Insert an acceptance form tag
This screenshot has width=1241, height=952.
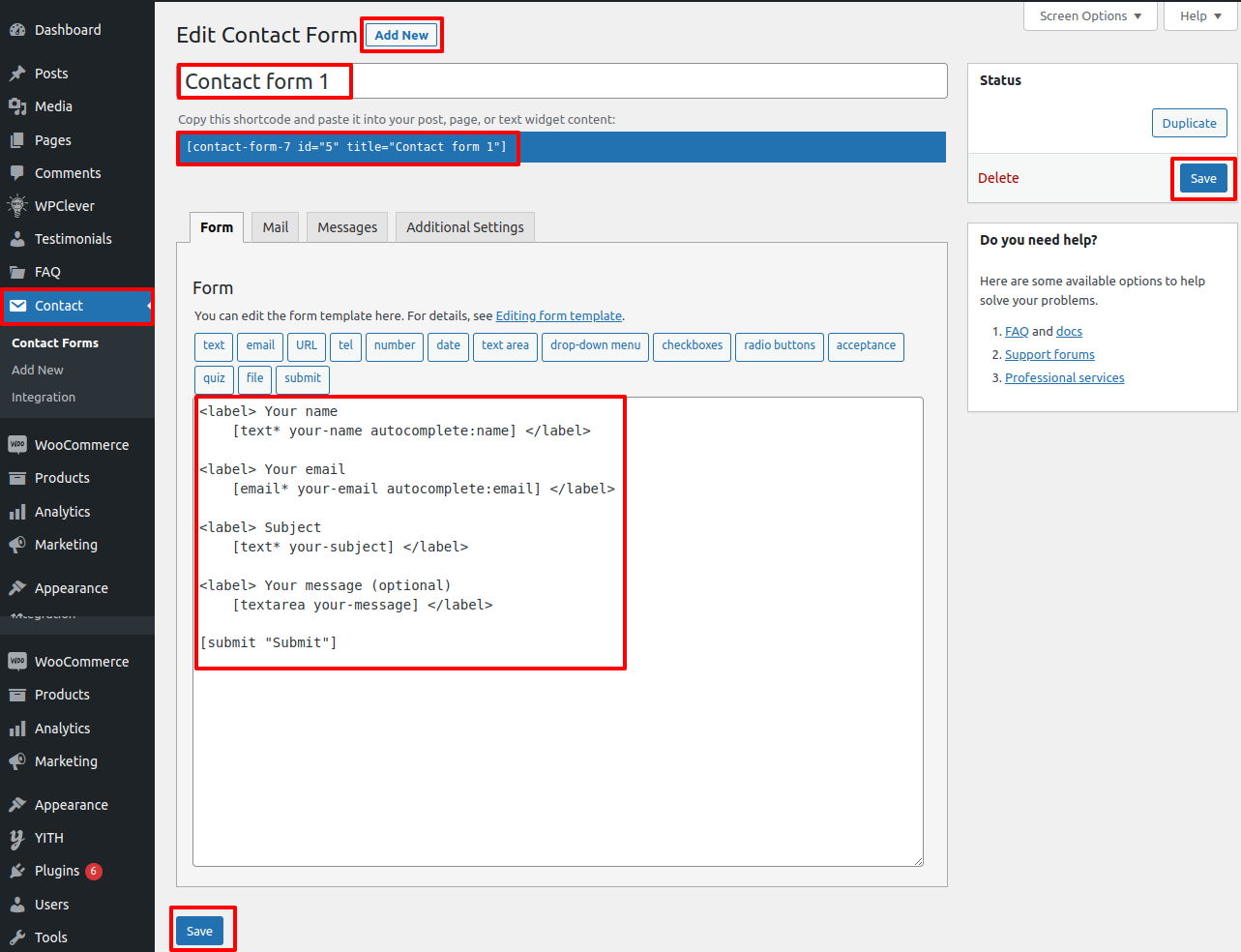coord(866,346)
